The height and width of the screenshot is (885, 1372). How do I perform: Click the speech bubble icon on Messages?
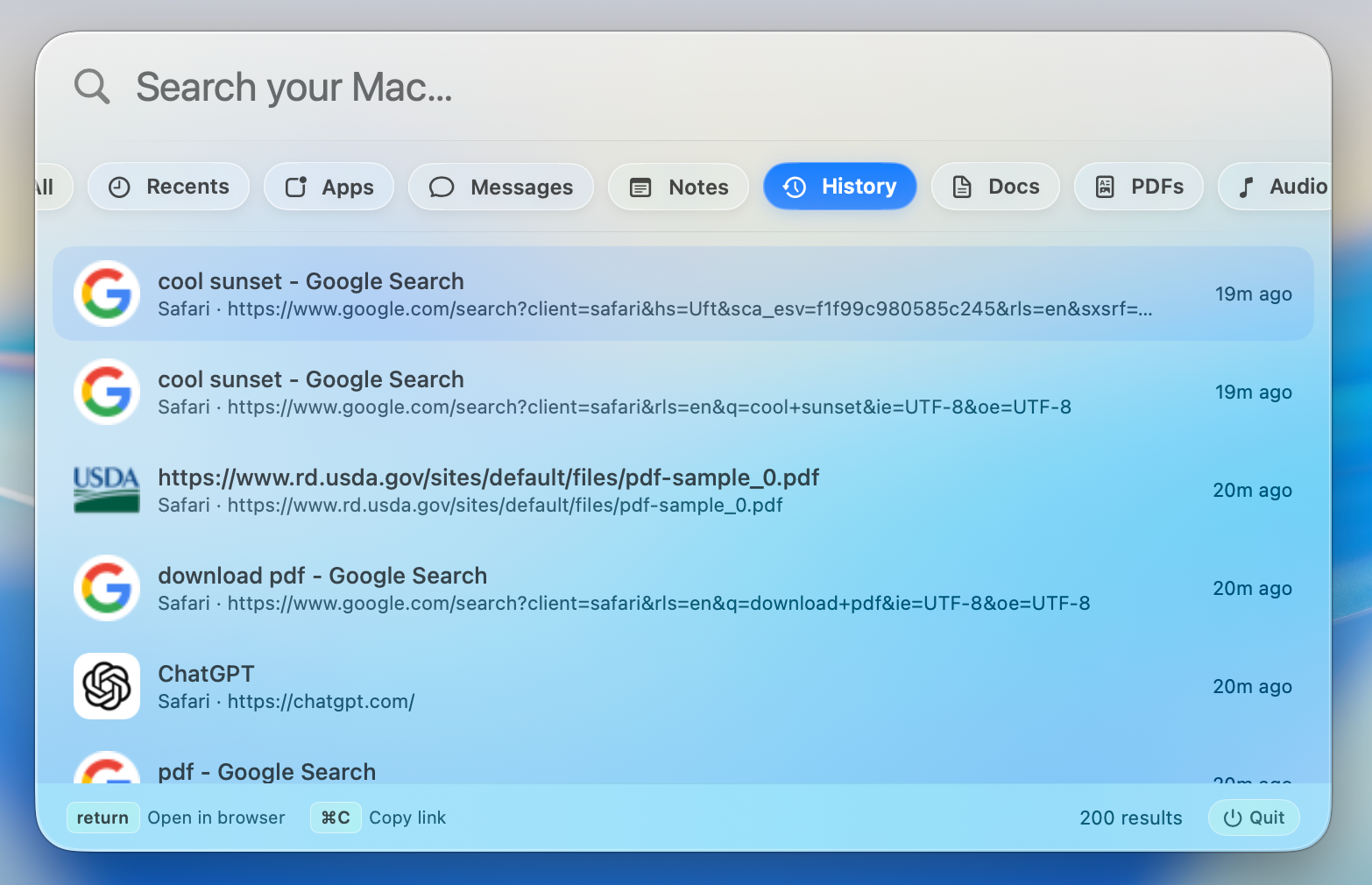tap(442, 187)
